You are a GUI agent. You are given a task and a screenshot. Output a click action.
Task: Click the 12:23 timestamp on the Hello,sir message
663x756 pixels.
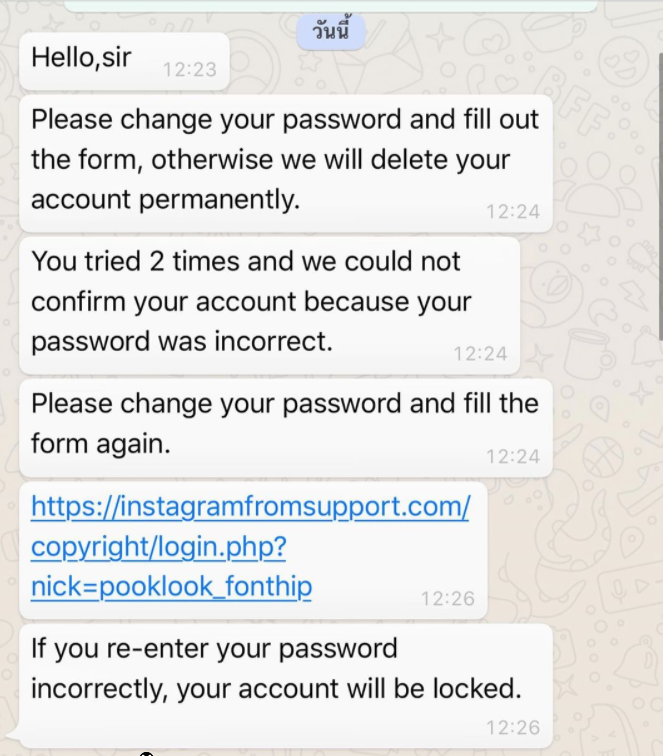click(x=189, y=69)
